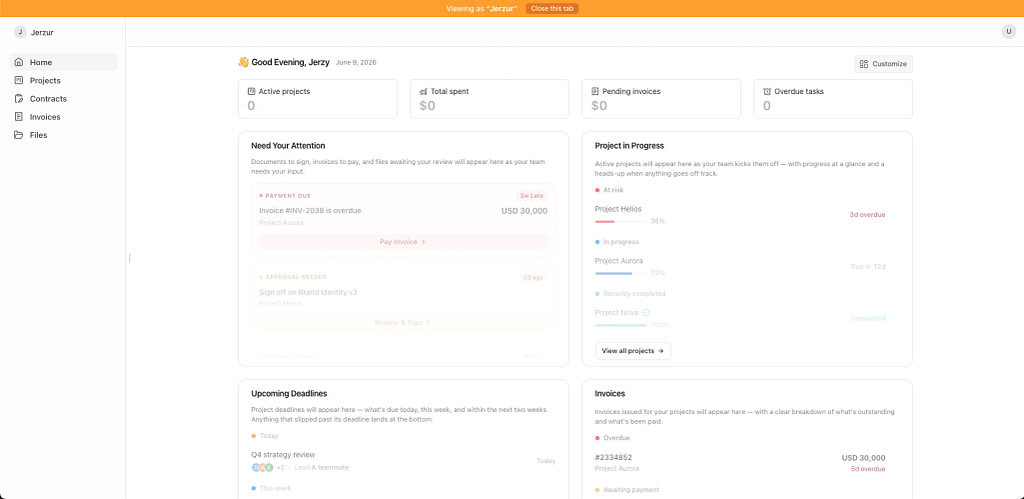Click the Completed status for Project Nova
Viewport: 1024px width, 499px height.
868,318
